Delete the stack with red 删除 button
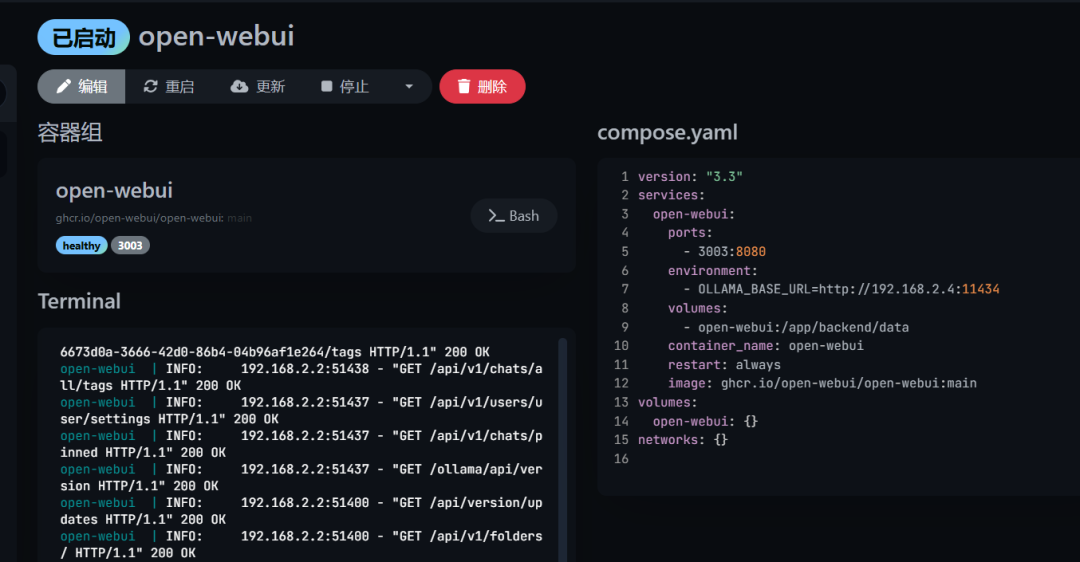 (482, 86)
